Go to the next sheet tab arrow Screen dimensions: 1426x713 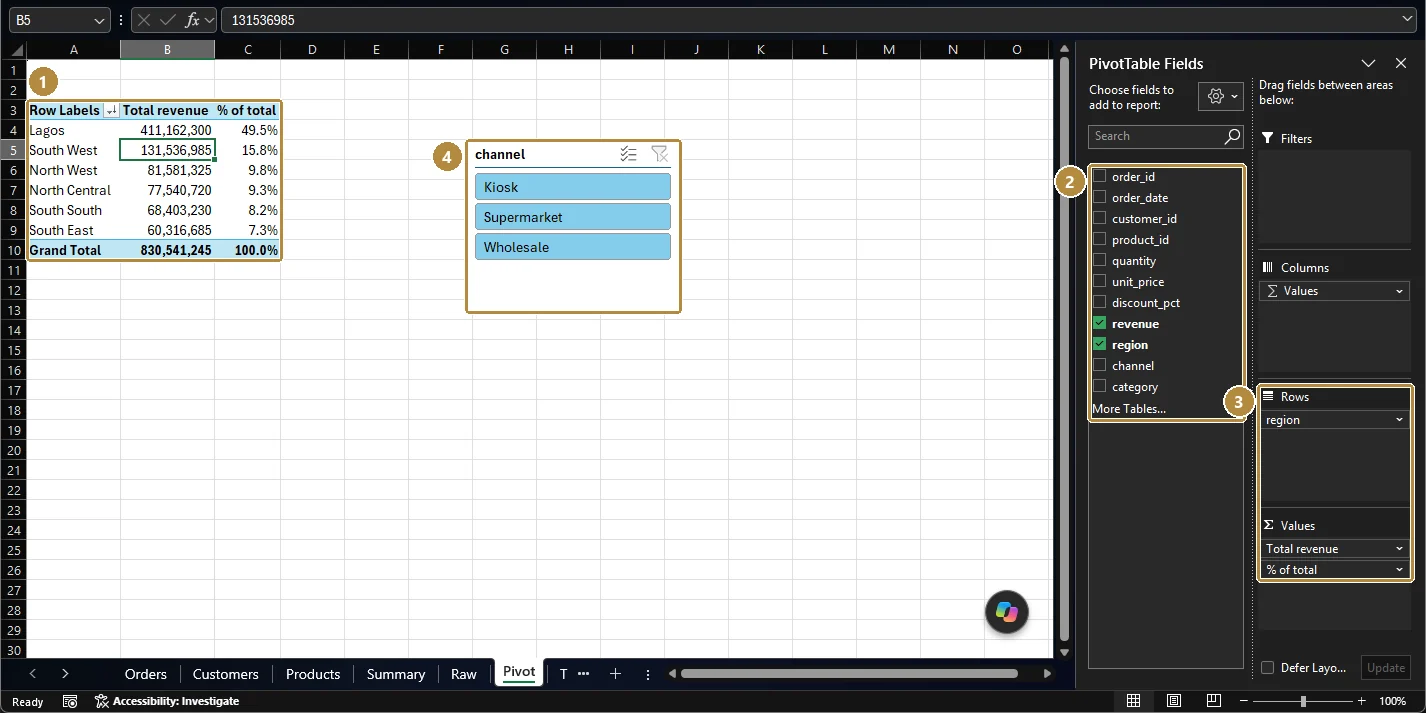click(65, 674)
